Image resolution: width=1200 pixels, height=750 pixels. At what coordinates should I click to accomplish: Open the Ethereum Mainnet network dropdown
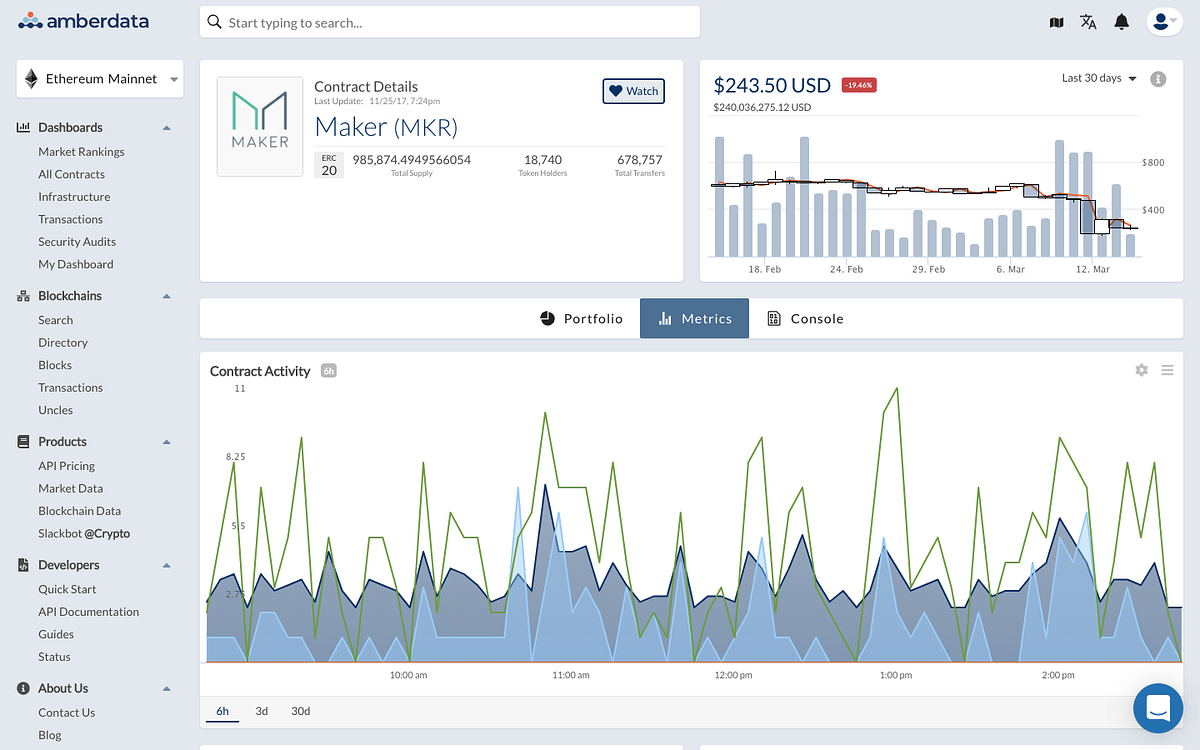(98, 78)
